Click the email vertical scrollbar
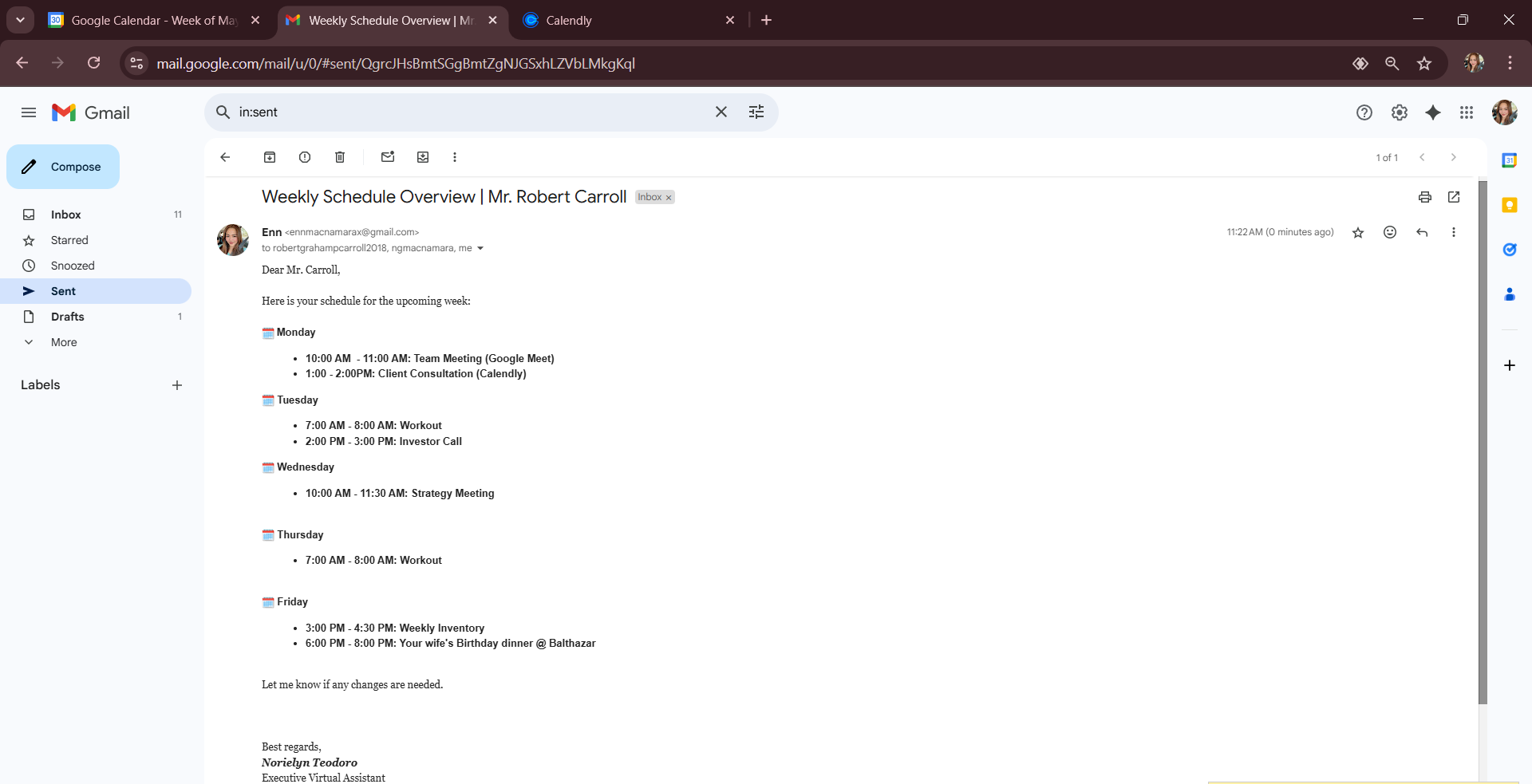1532x784 pixels. click(x=1483, y=443)
